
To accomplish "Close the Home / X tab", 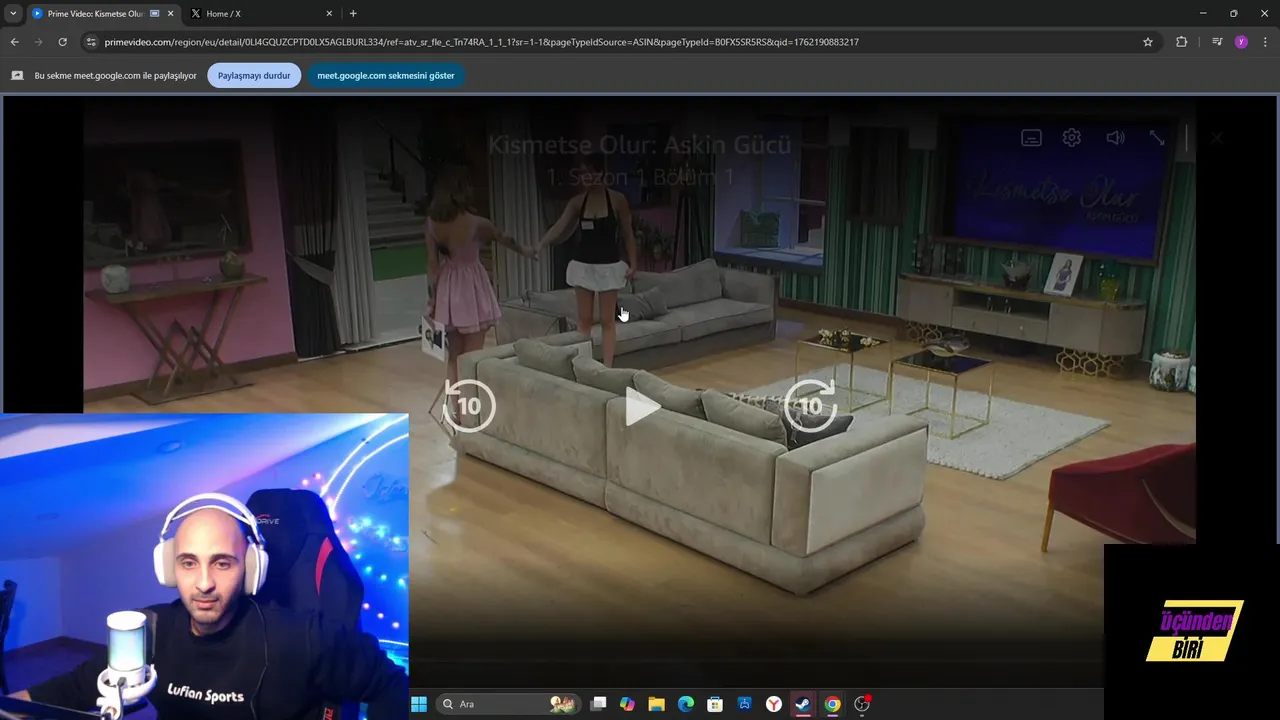I will tap(329, 14).
